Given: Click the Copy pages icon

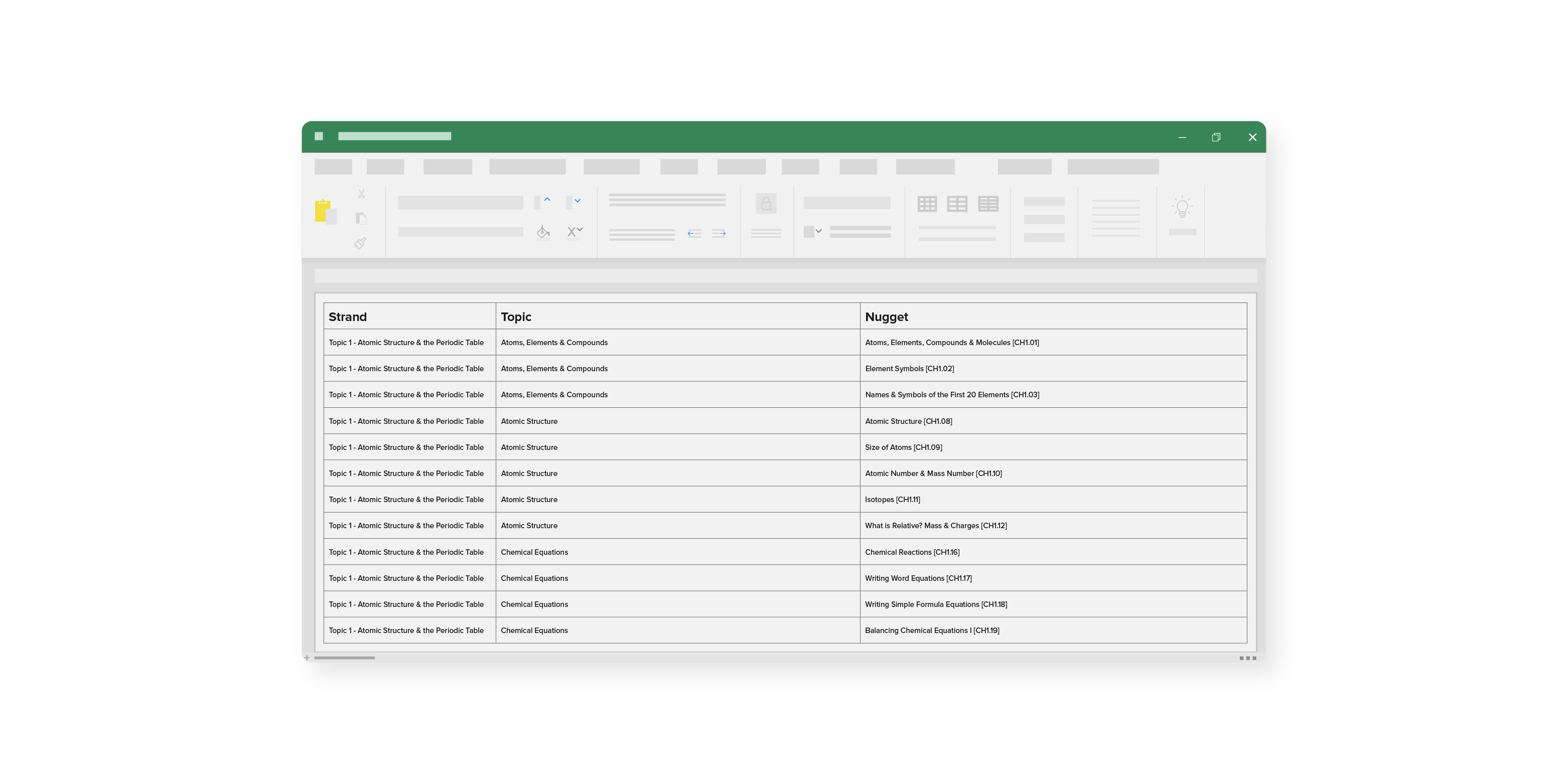Looking at the screenshot, I should [x=361, y=218].
